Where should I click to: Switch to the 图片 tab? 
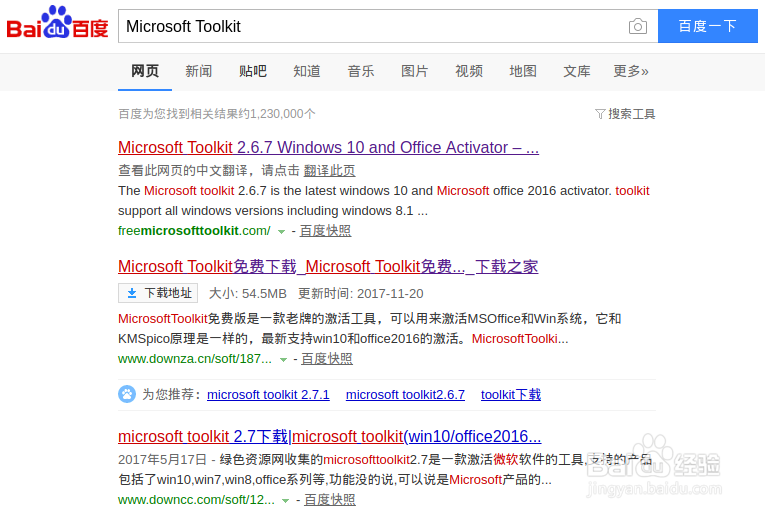415,71
